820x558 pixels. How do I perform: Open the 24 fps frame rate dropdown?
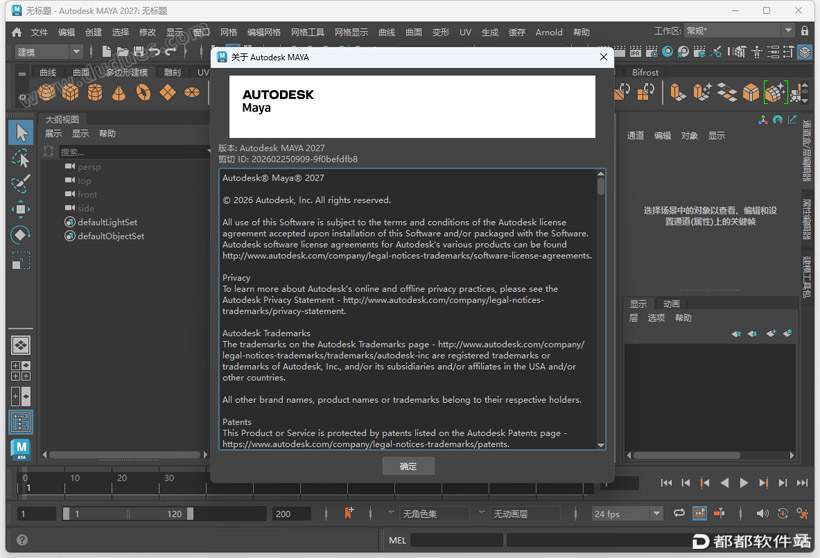(627, 514)
